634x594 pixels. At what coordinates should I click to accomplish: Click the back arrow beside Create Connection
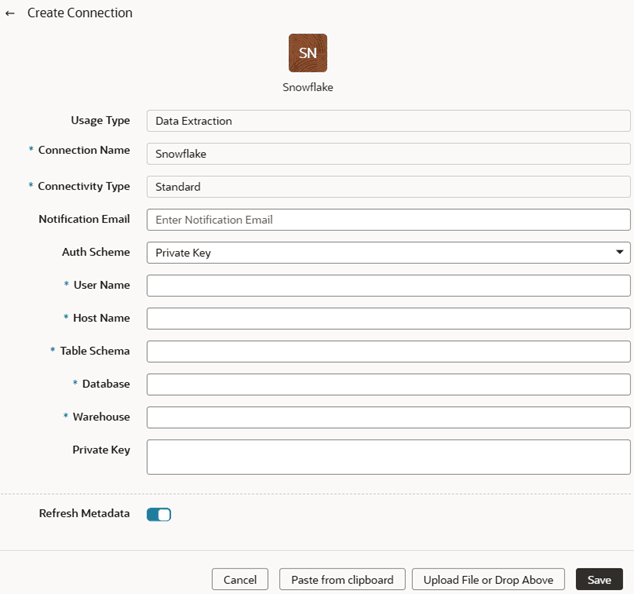point(11,14)
